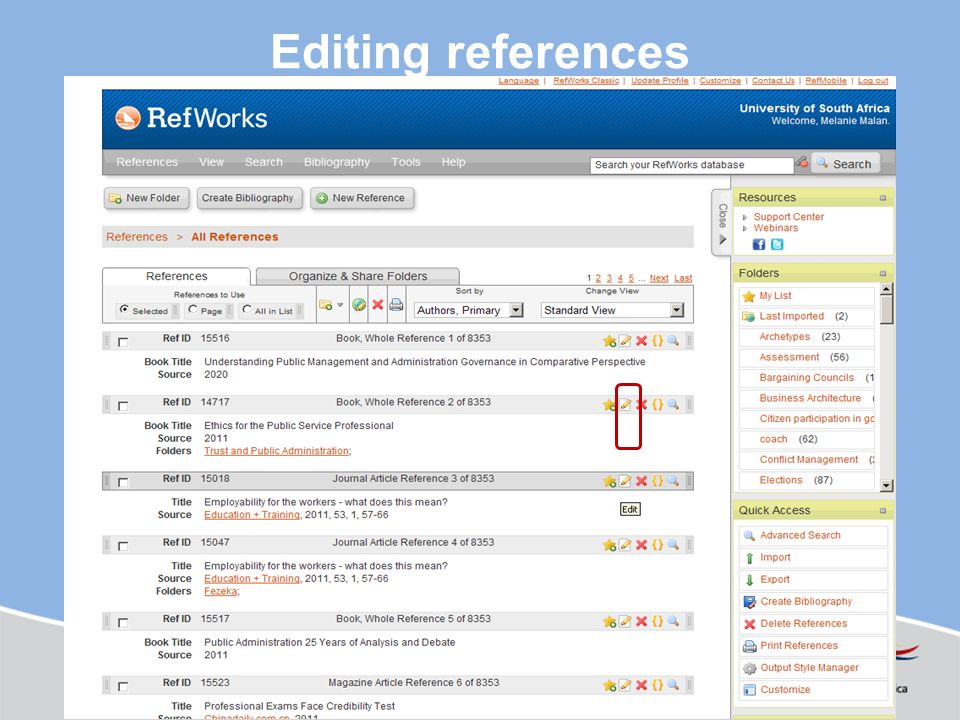Screen dimensions: 960x720
Task: Select the checkbox for Ref ID 15523
Action: pyautogui.click(x=123, y=686)
